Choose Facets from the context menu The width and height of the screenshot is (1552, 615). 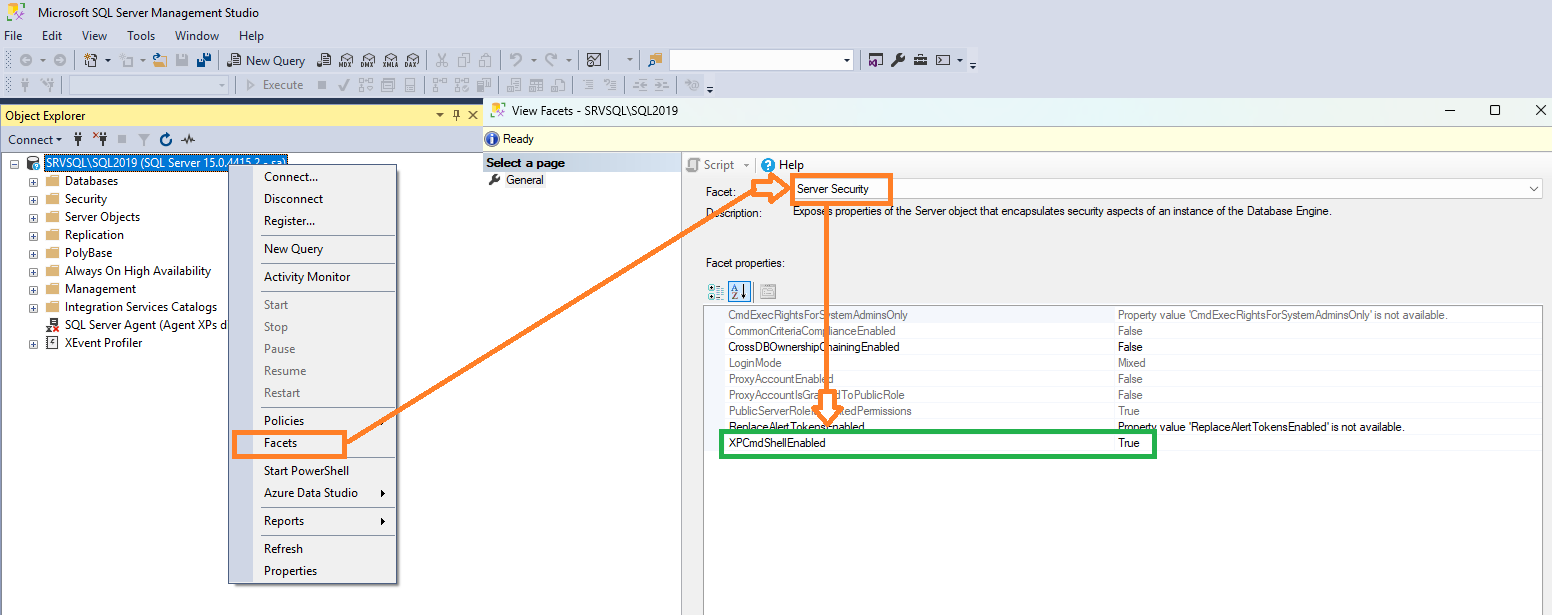[x=312, y=443]
